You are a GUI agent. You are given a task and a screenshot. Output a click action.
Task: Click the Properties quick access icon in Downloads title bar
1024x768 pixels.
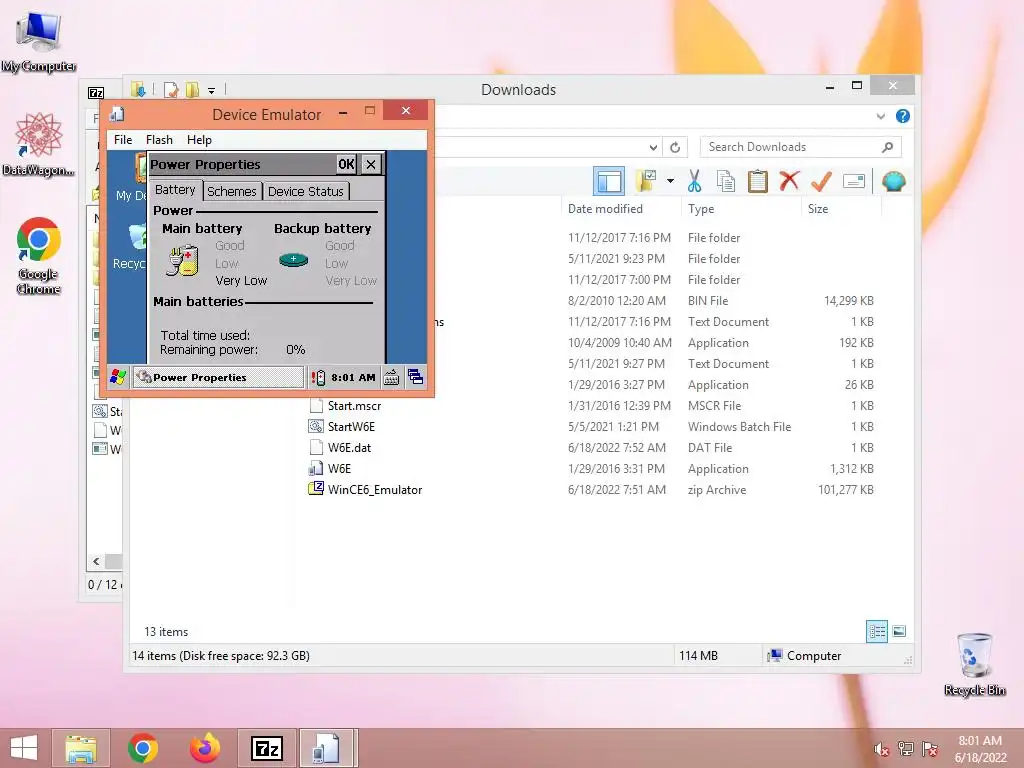coord(171,89)
